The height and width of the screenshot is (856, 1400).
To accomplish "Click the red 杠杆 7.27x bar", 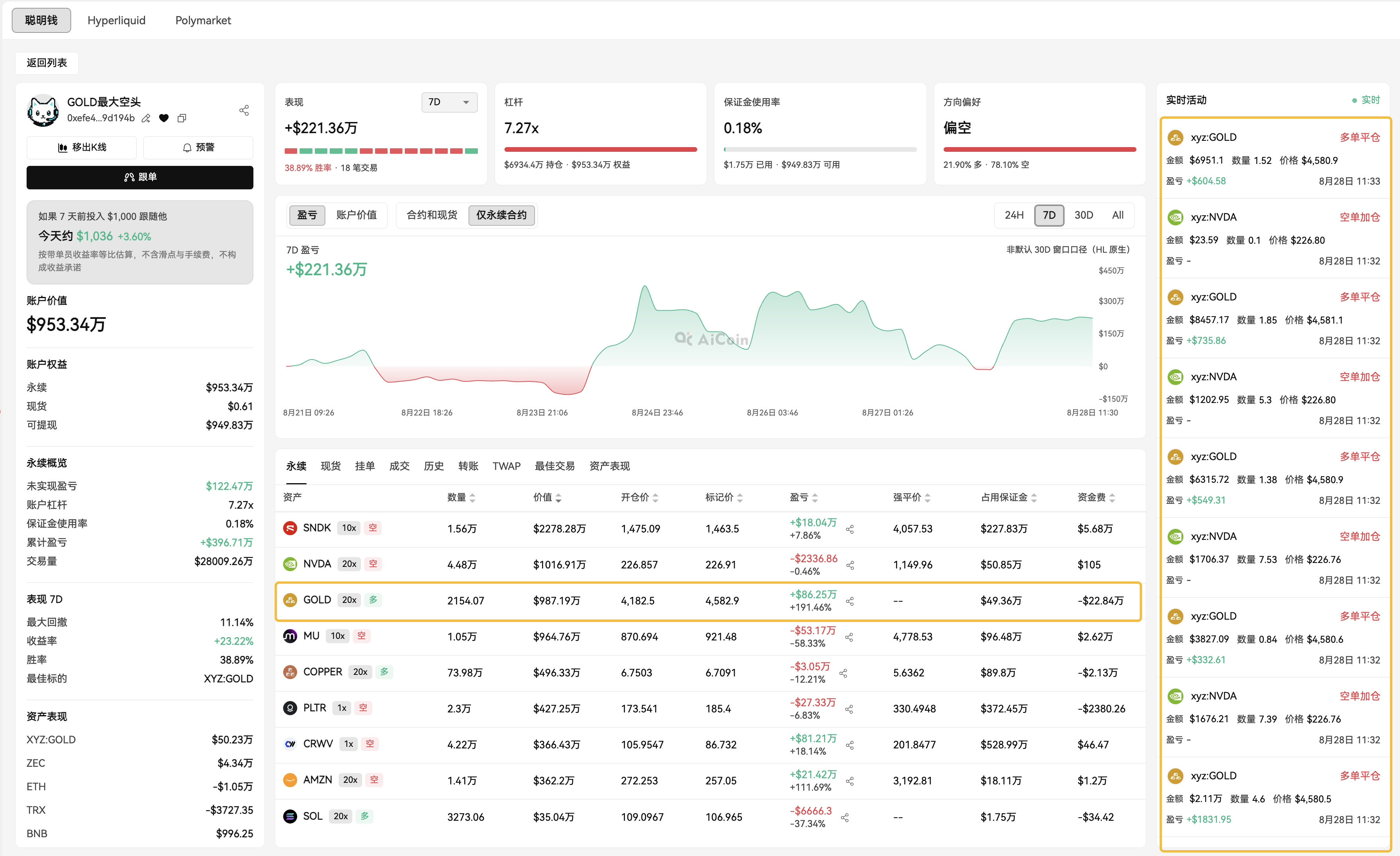I will pos(601,149).
